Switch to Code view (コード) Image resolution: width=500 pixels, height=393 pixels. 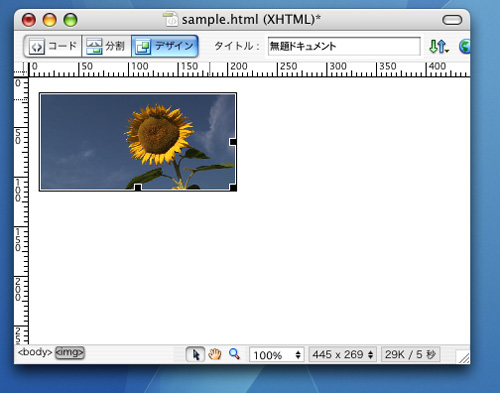point(53,46)
